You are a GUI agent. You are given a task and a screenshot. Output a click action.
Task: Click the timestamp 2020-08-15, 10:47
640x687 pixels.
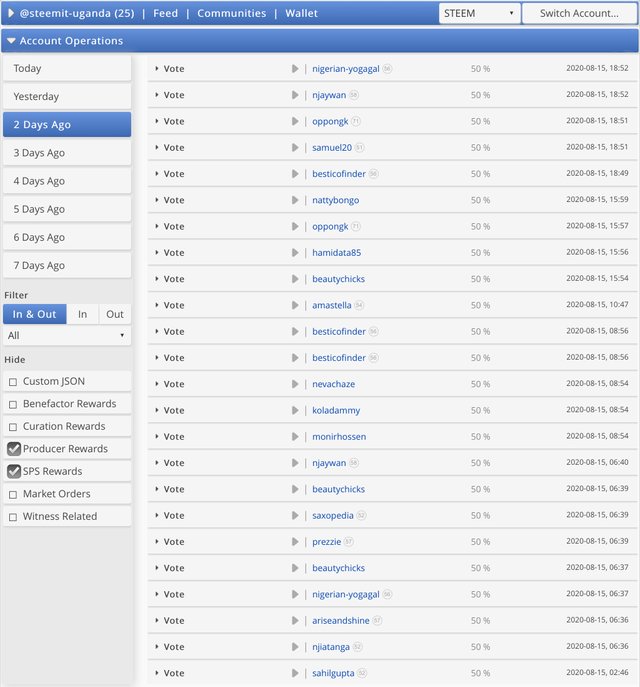click(597, 305)
